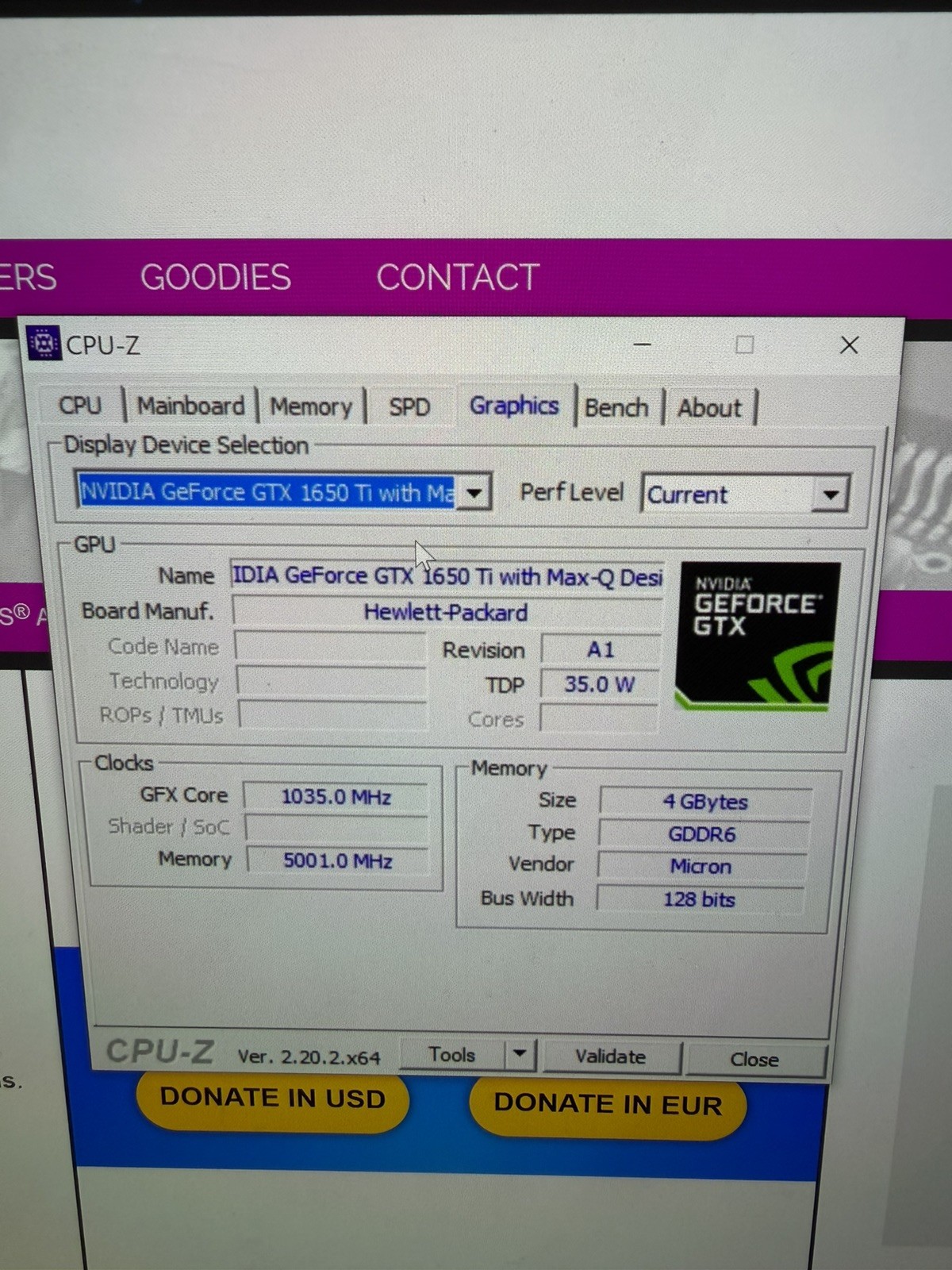Click the empty Technology field
The image size is (952, 1270).
pos(332,681)
